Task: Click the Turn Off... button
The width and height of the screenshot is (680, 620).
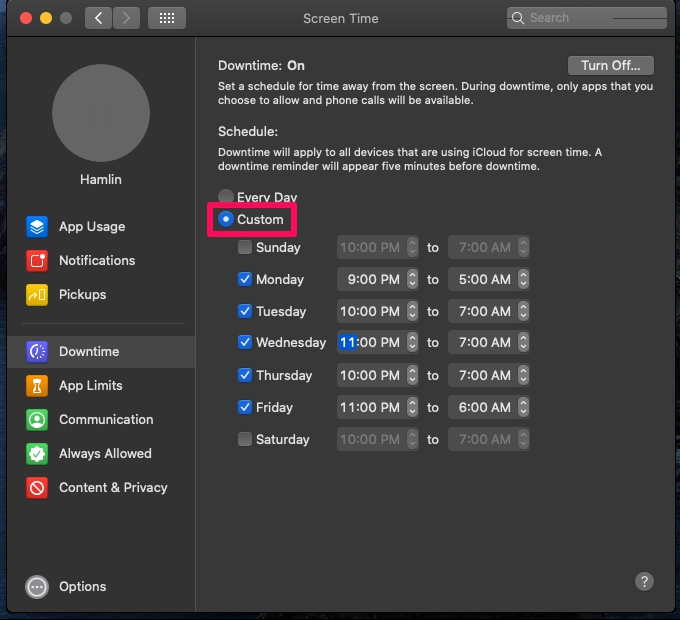Action: pyautogui.click(x=611, y=65)
